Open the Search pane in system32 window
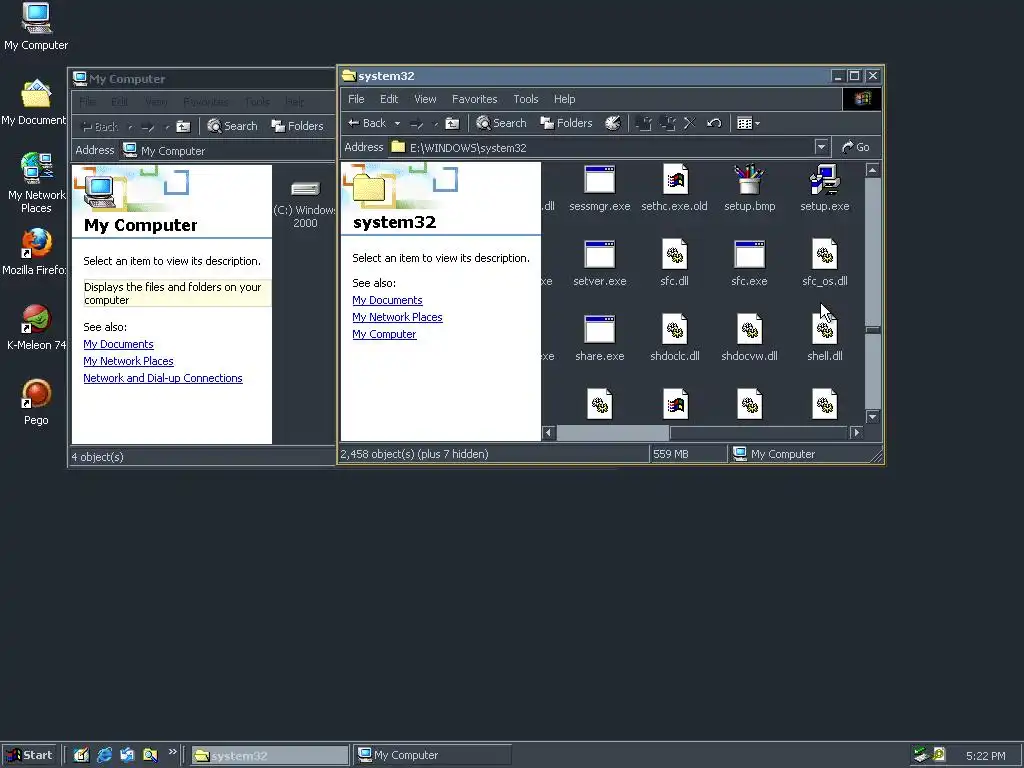The height and width of the screenshot is (768, 1024). tap(501, 123)
